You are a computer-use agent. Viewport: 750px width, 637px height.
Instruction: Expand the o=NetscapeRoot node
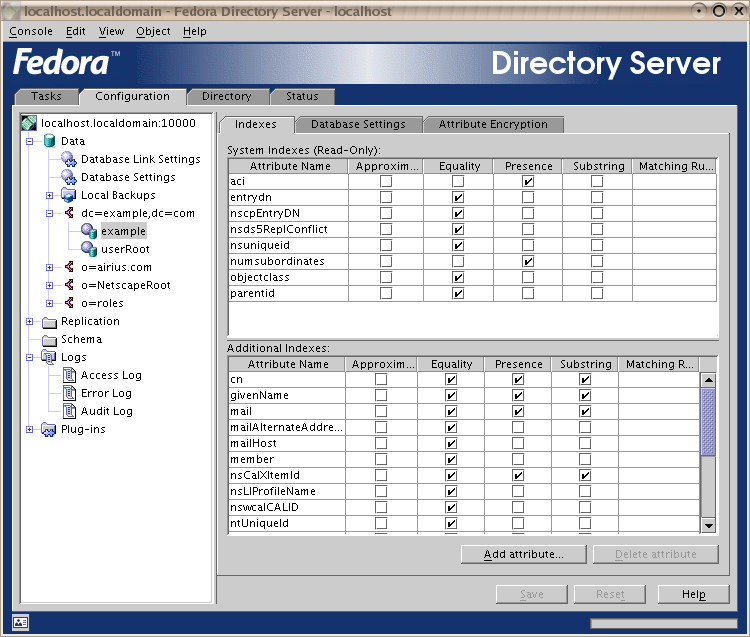49,286
